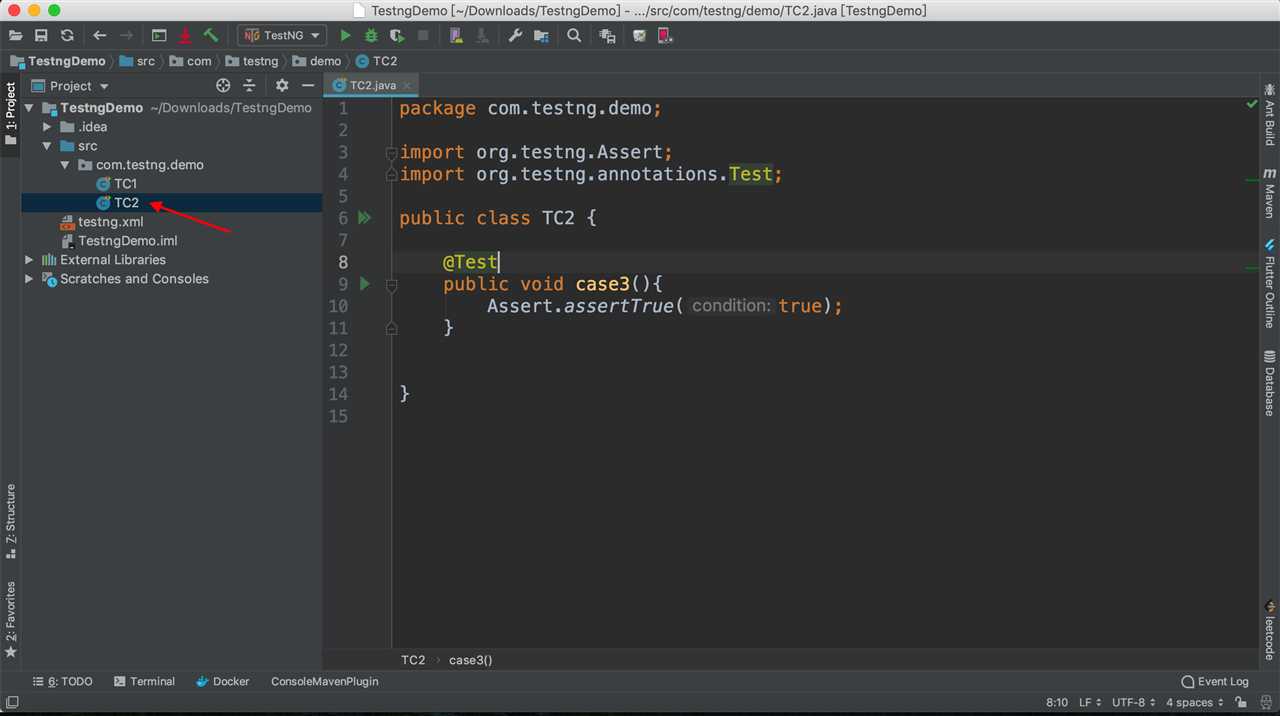Switch to TC2.java editor tab

click(x=373, y=86)
